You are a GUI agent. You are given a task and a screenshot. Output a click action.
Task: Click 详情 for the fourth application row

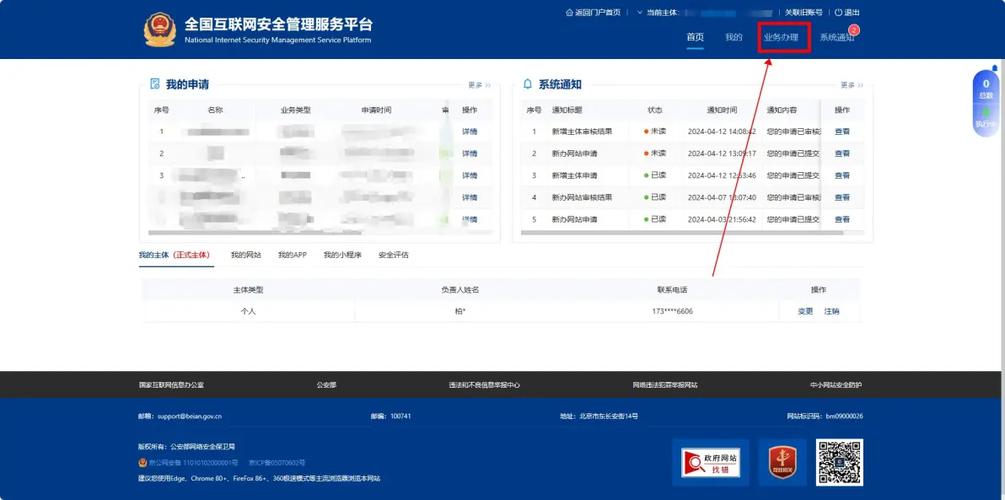[470, 197]
